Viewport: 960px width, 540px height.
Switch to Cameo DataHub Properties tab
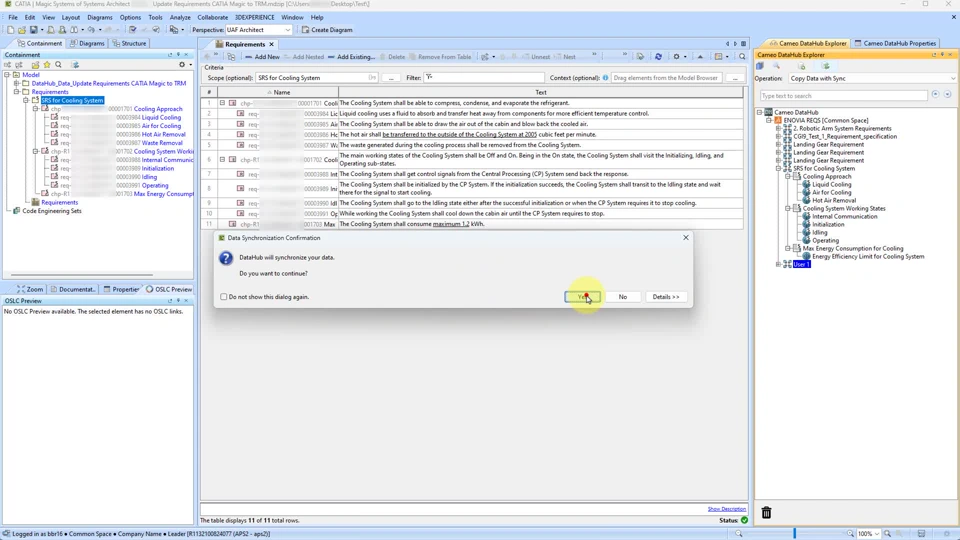[x=895, y=43]
